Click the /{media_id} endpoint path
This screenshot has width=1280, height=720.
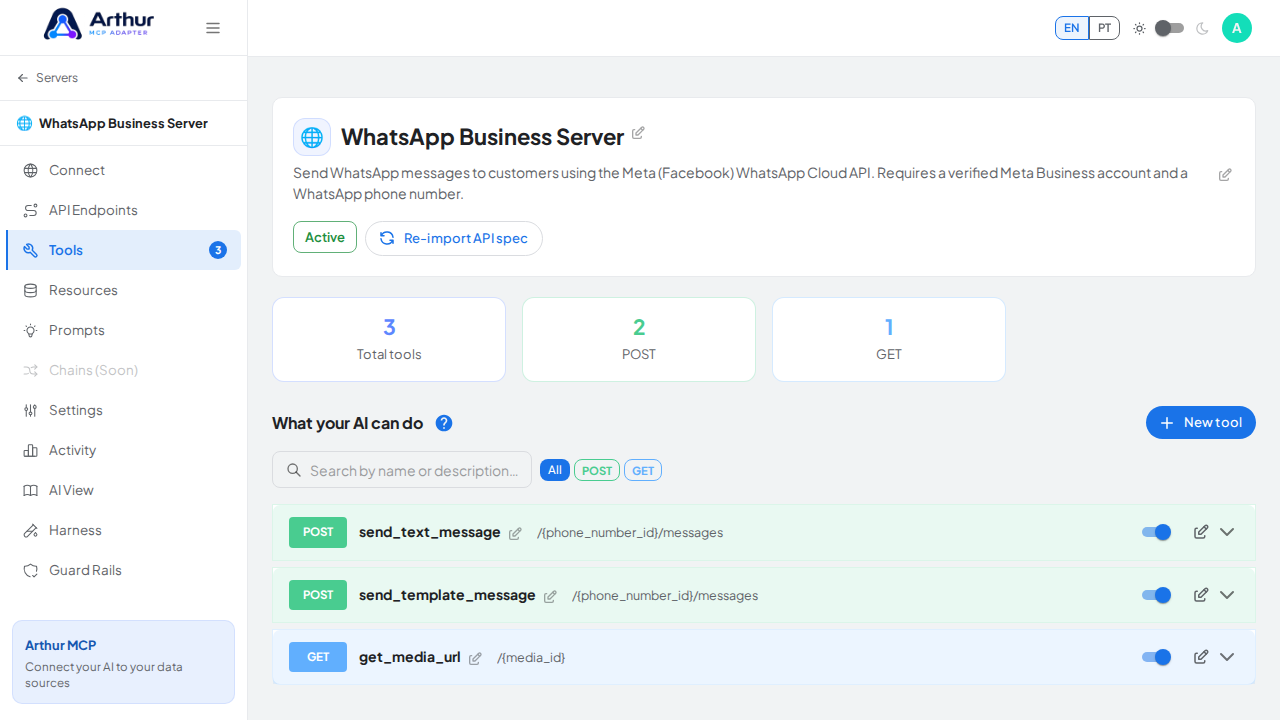click(531, 658)
